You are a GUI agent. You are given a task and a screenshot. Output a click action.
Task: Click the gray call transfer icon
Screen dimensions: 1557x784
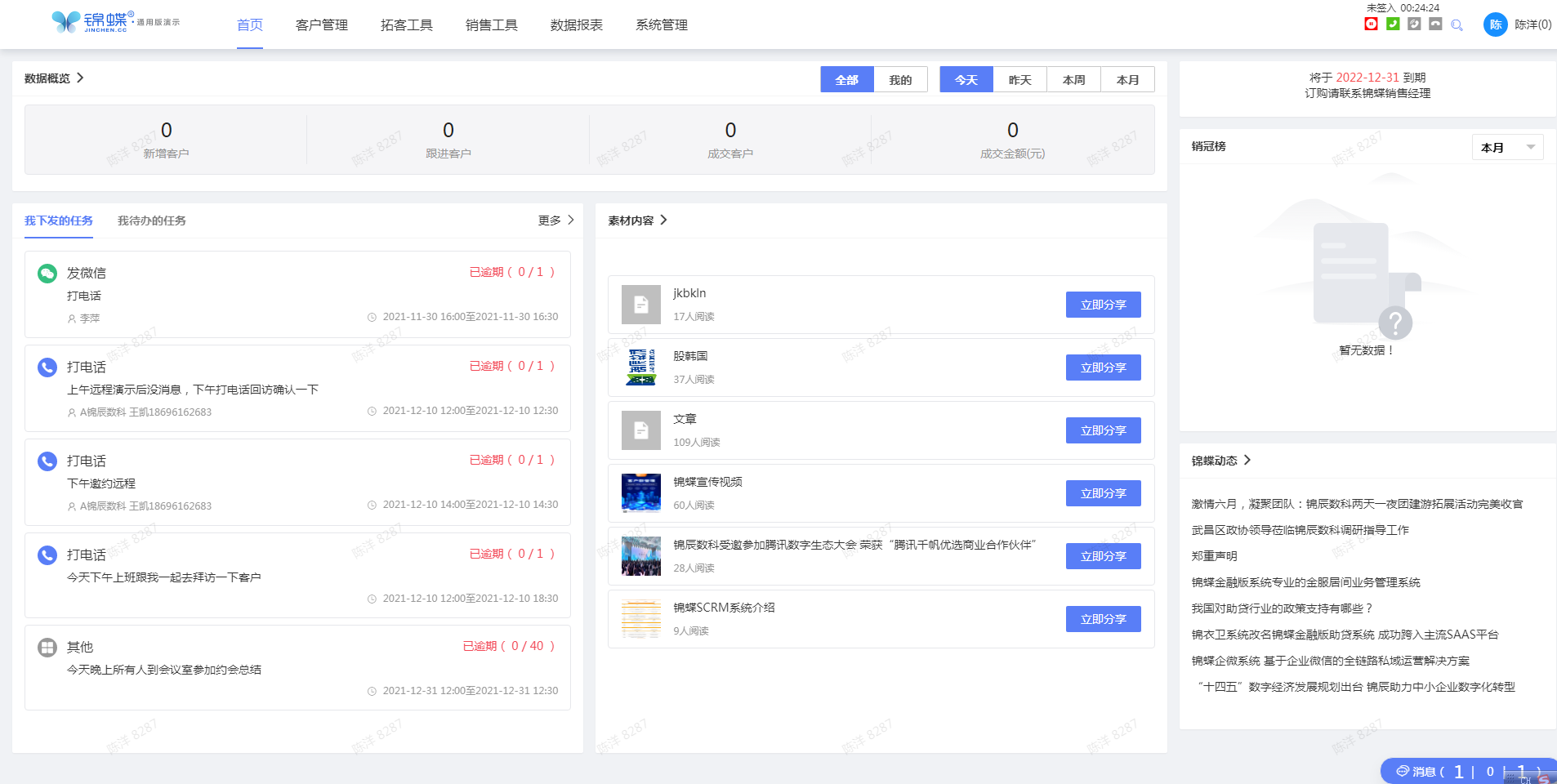point(1414,24)
